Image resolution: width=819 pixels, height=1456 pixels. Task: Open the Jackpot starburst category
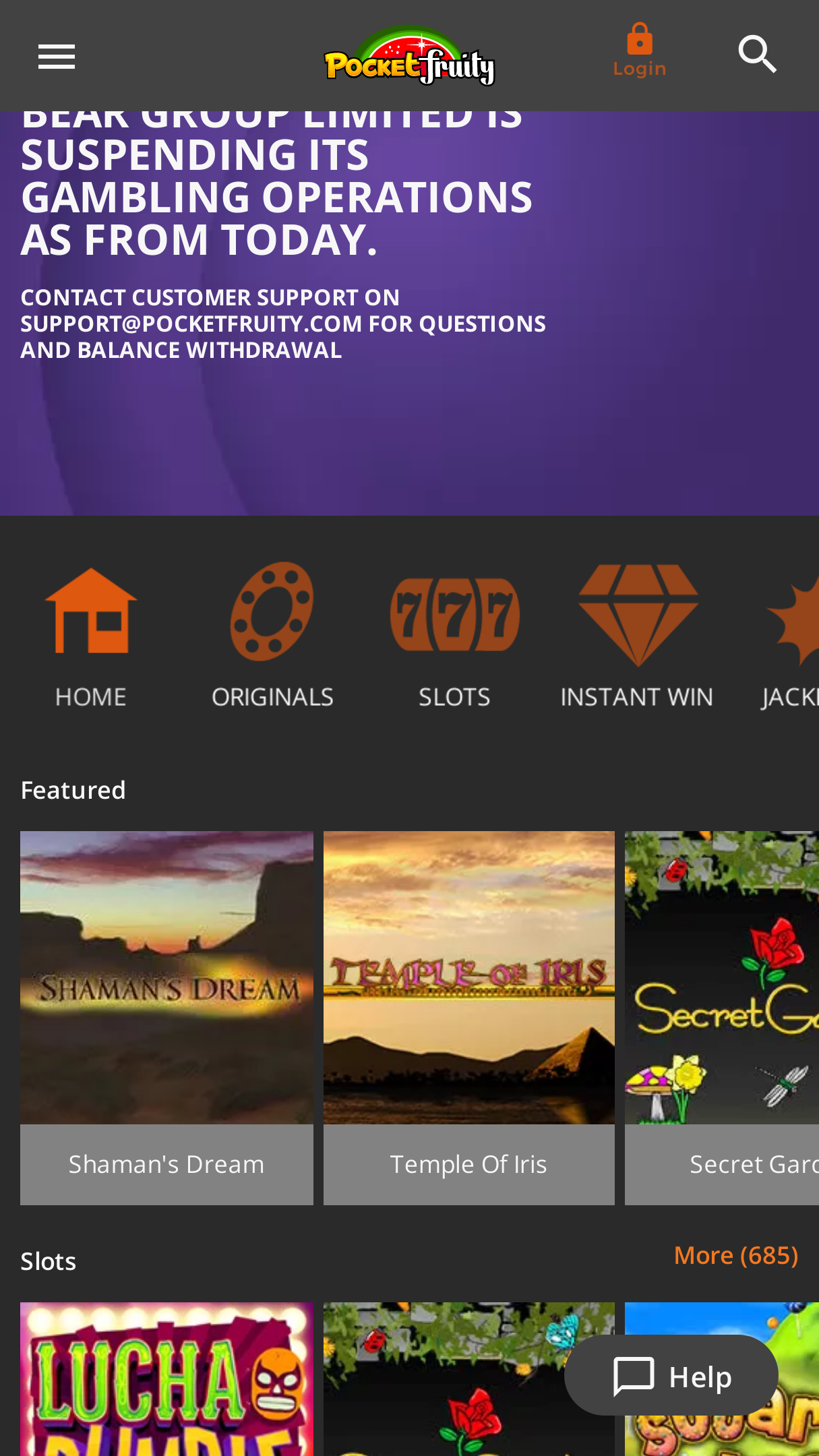point(793,619)
